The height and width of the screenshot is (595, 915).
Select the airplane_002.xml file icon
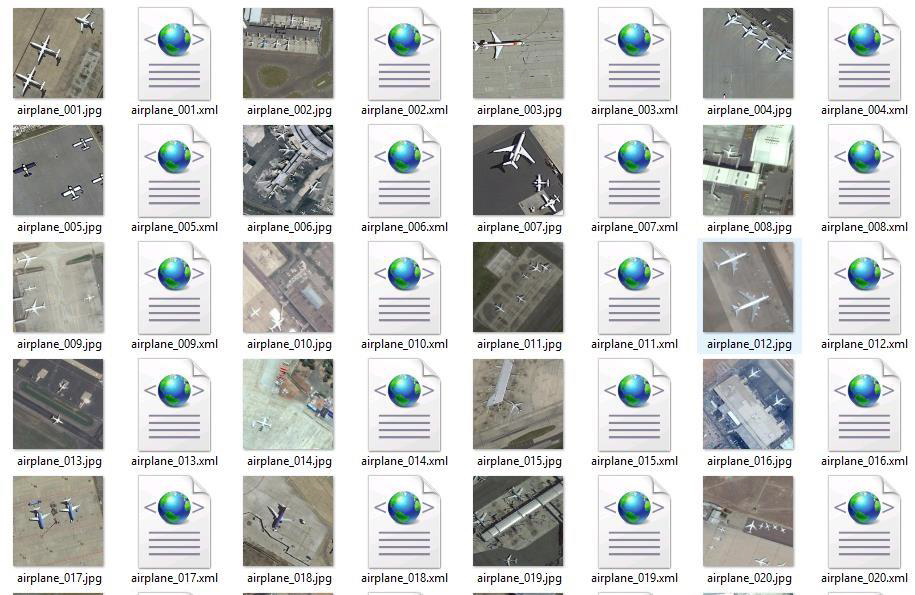(x=404, y=54)
